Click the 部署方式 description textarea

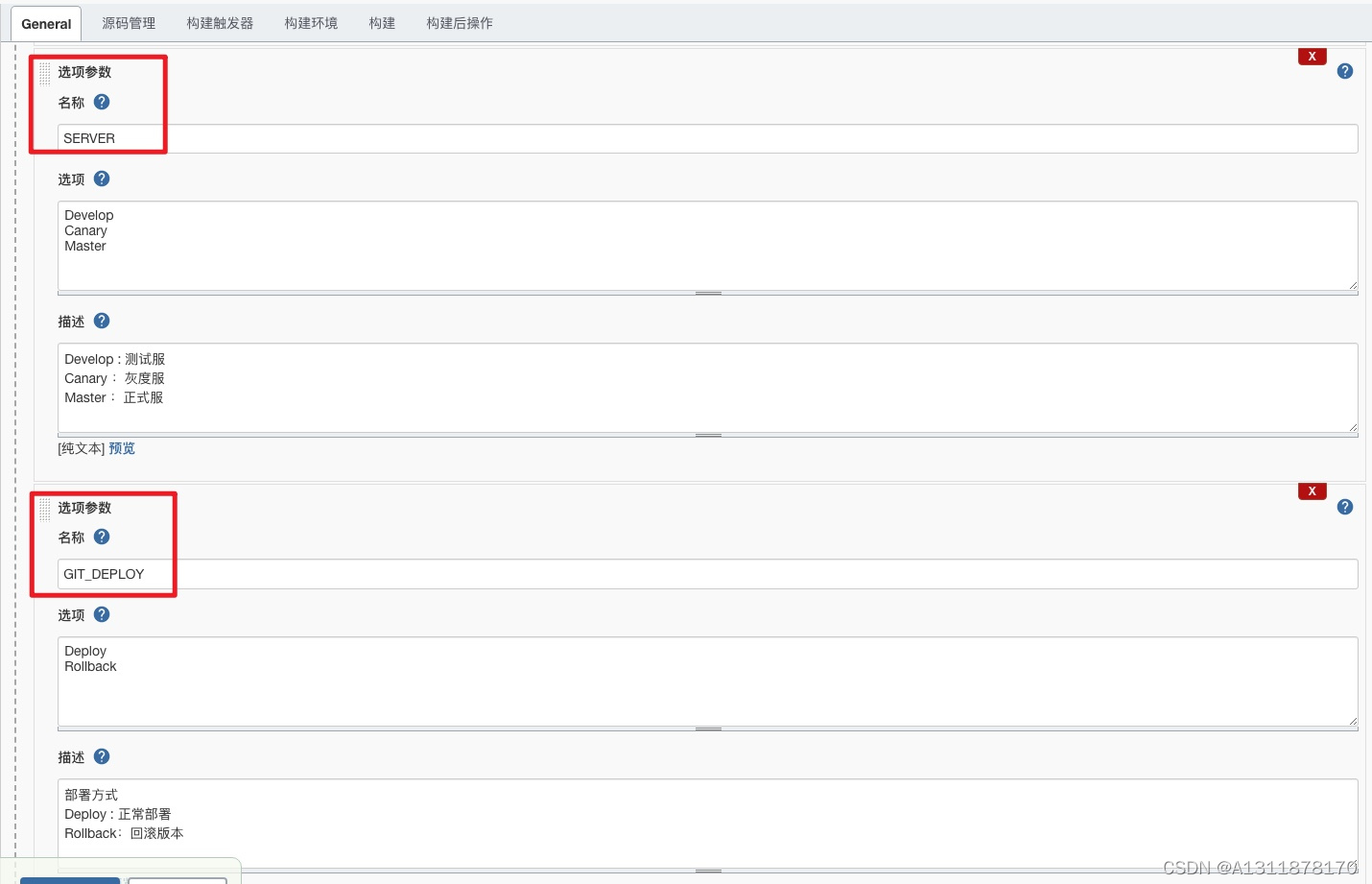coord(708,824)
